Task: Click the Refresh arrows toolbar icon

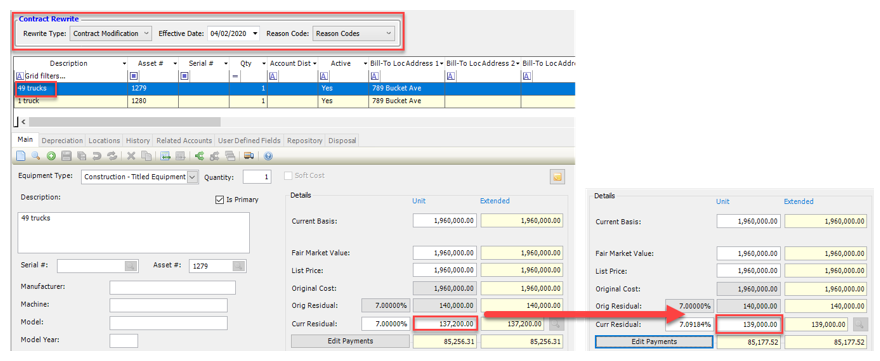Action: click(x=112, y=156)
